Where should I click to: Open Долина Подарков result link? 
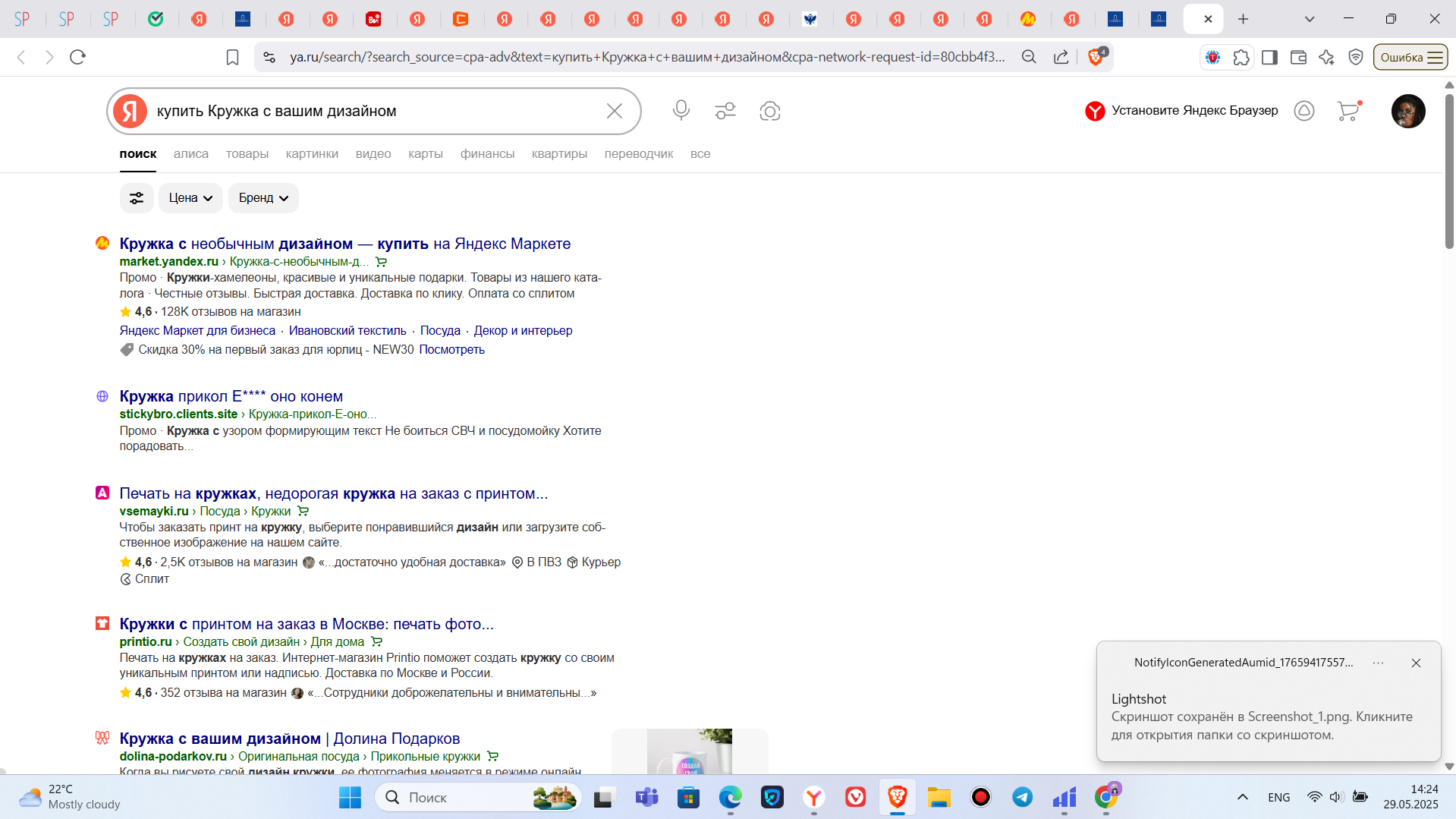click(290, 739)
